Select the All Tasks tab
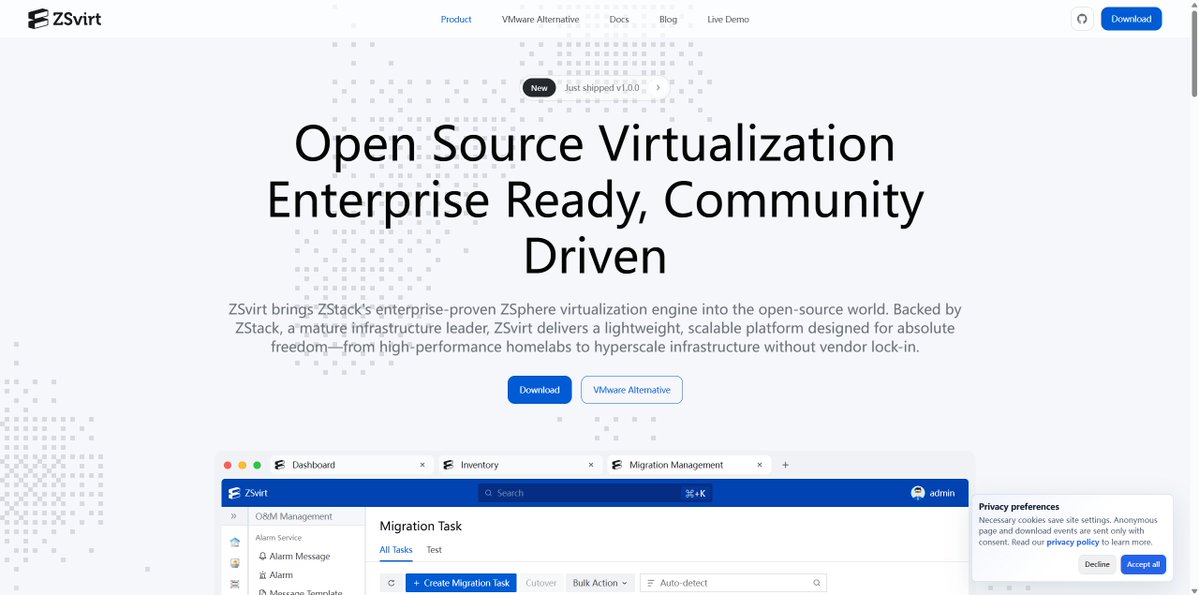1199x595 pixels. click(x=396, y=550)
